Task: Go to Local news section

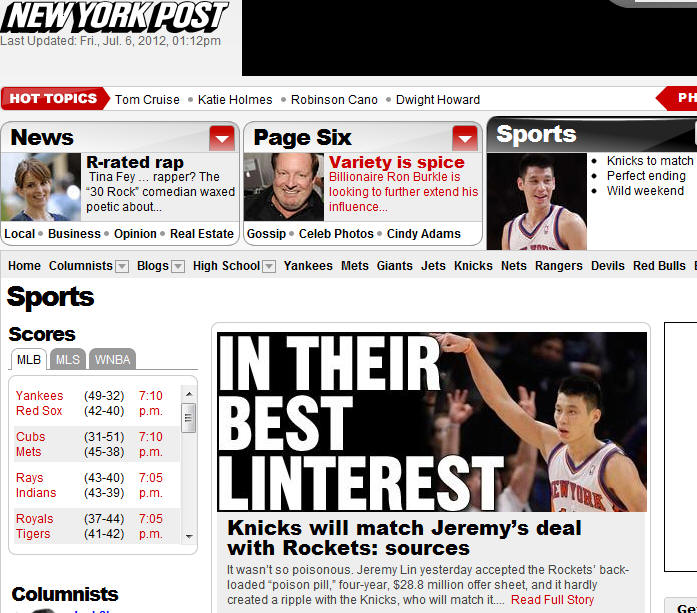Action: (20, 234)
